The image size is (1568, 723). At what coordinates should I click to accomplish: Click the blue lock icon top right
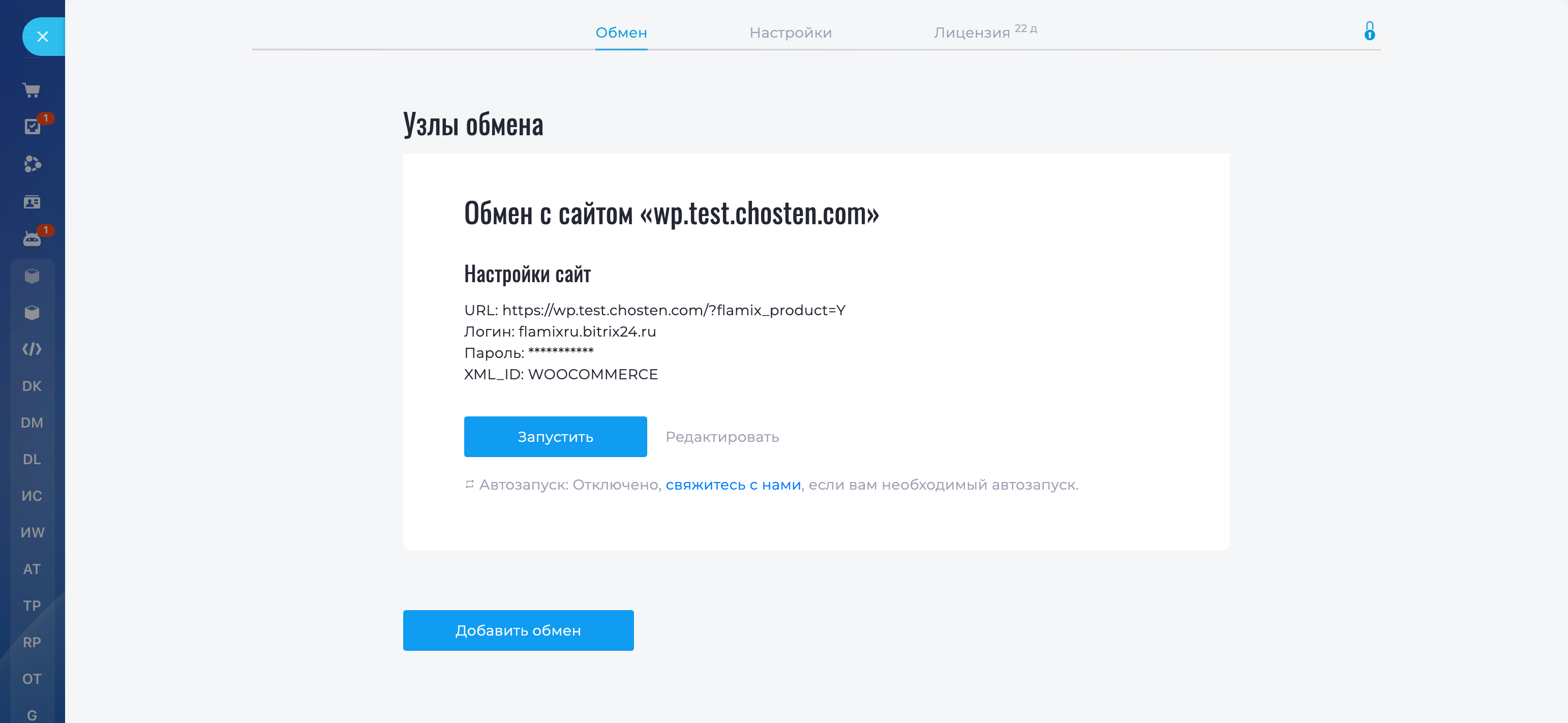(x=1369, y=31)
